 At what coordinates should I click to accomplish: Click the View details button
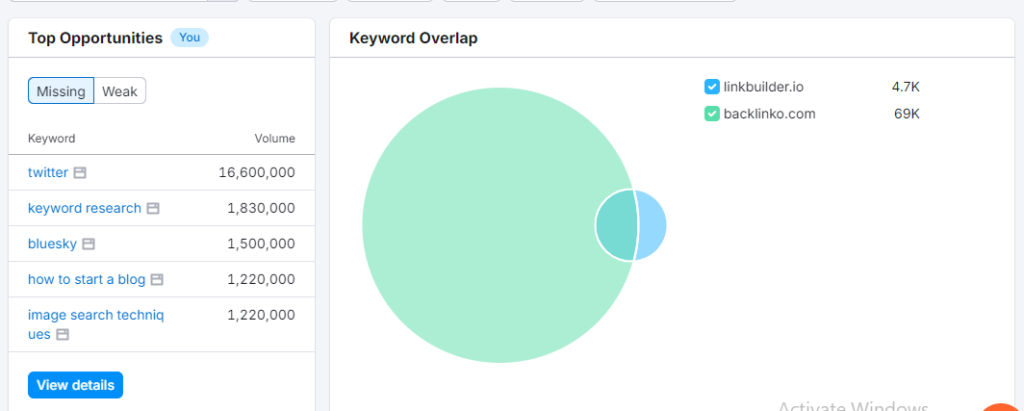click(x=75, y=385)
